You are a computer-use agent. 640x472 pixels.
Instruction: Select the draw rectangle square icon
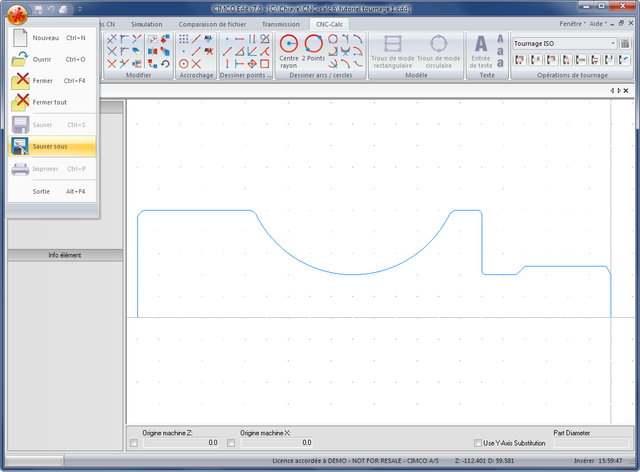[264, 64]
